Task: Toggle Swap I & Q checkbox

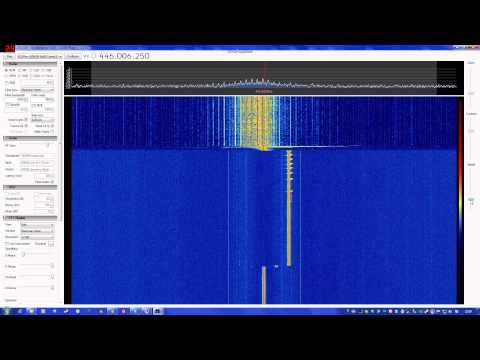Action: pyautogui.click(x=52, y=126)
